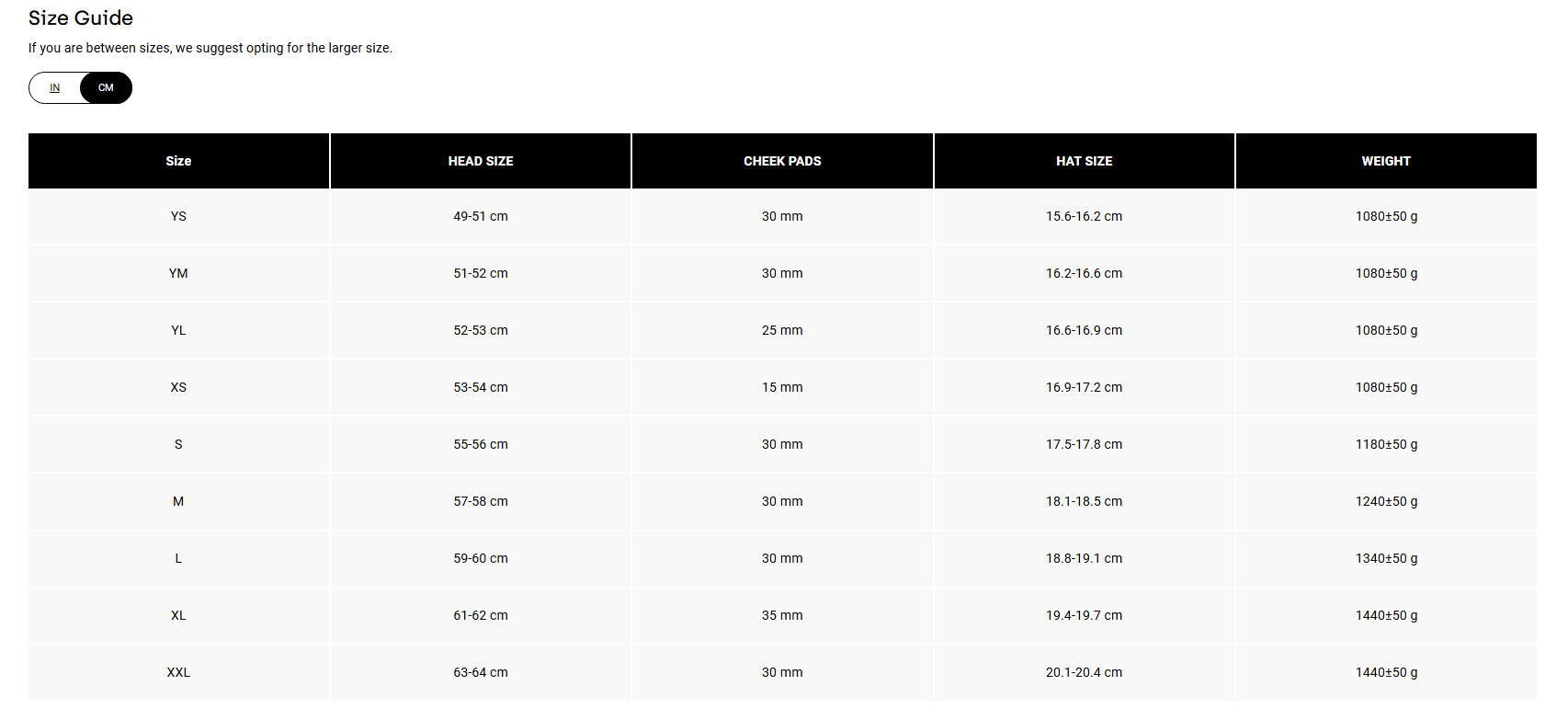Click the 1240±50 g weight cell

1386,501
